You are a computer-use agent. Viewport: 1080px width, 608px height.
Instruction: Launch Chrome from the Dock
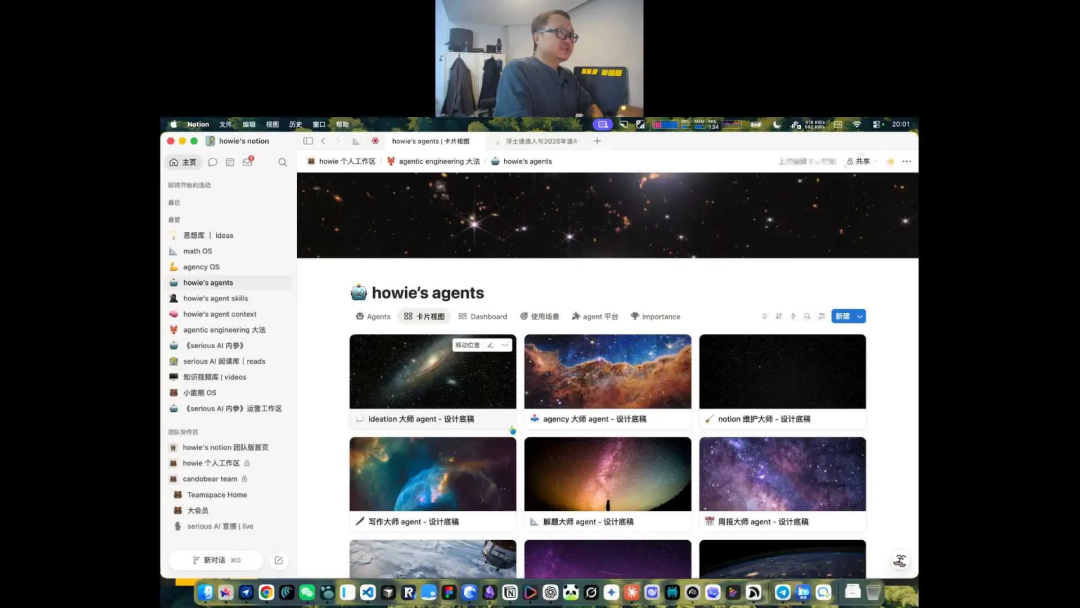click(x=267, y=592)
